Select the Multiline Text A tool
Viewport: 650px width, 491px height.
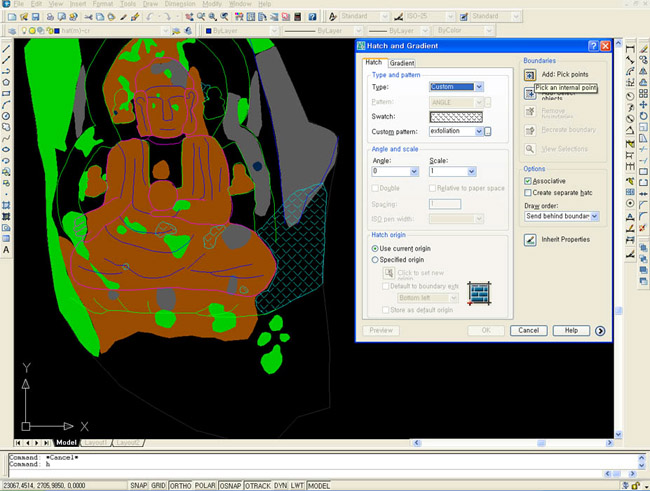point(6,250)
